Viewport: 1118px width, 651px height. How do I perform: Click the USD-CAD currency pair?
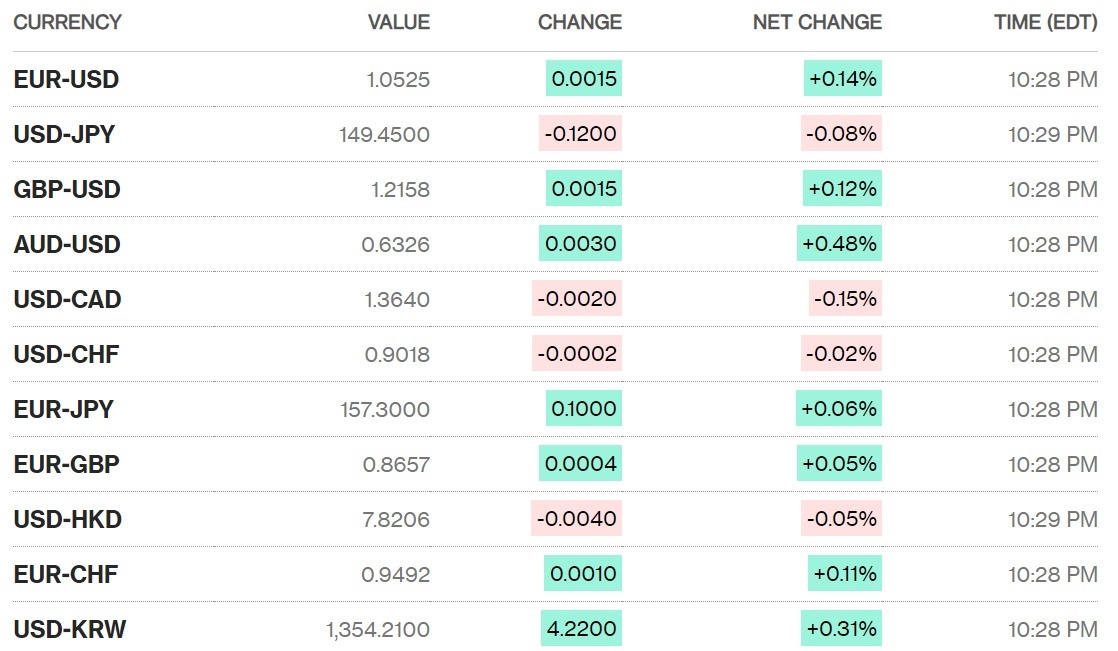point(67,299)
